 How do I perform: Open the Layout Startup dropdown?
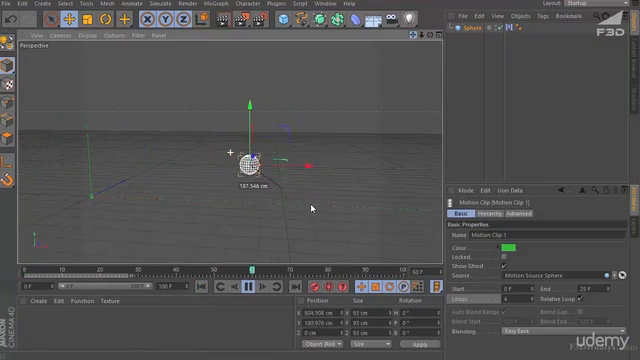[x=596, y=3]
